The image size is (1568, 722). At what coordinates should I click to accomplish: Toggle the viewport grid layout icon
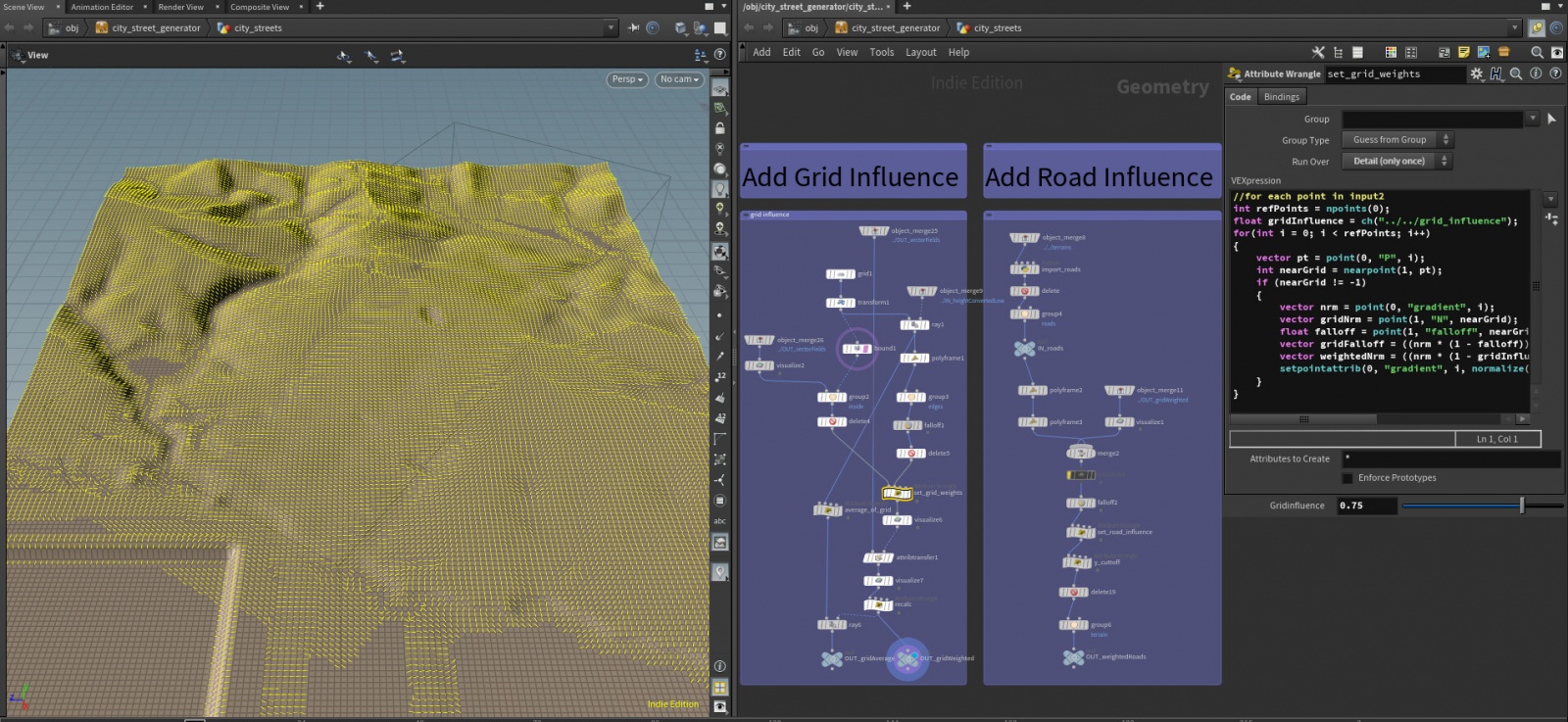[720, 687]
